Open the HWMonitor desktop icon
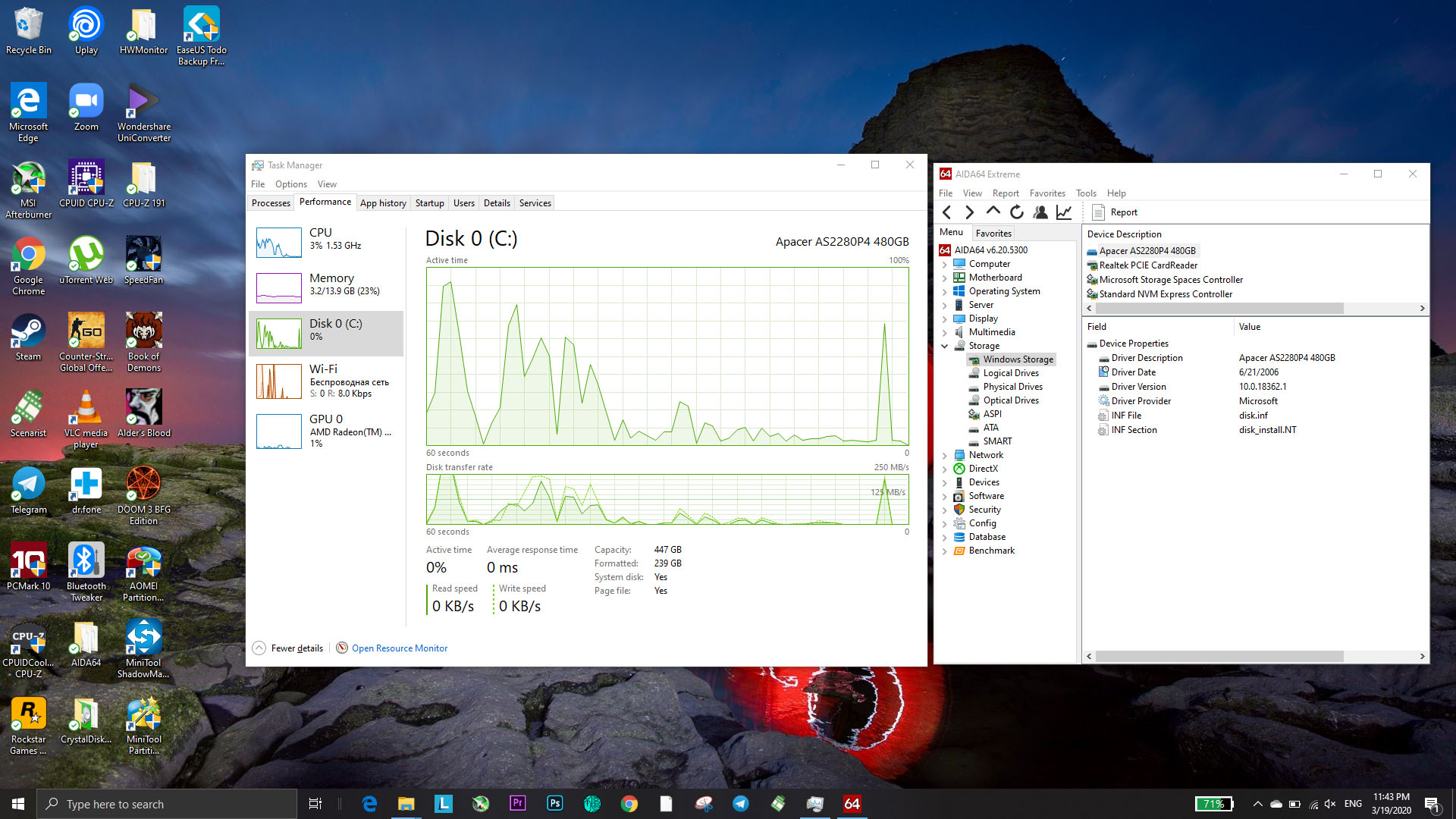Viewport: 1456px width, 819px height. (x=143, y=33)
